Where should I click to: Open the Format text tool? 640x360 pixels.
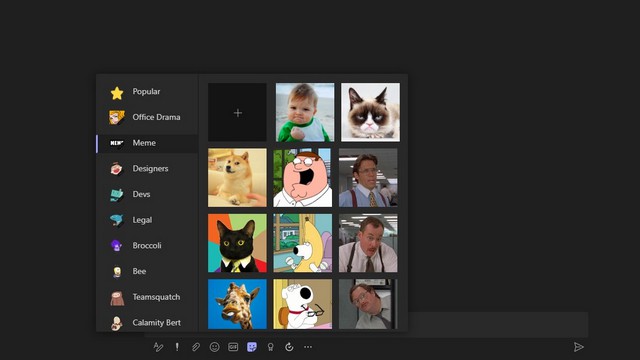(158, 347)
